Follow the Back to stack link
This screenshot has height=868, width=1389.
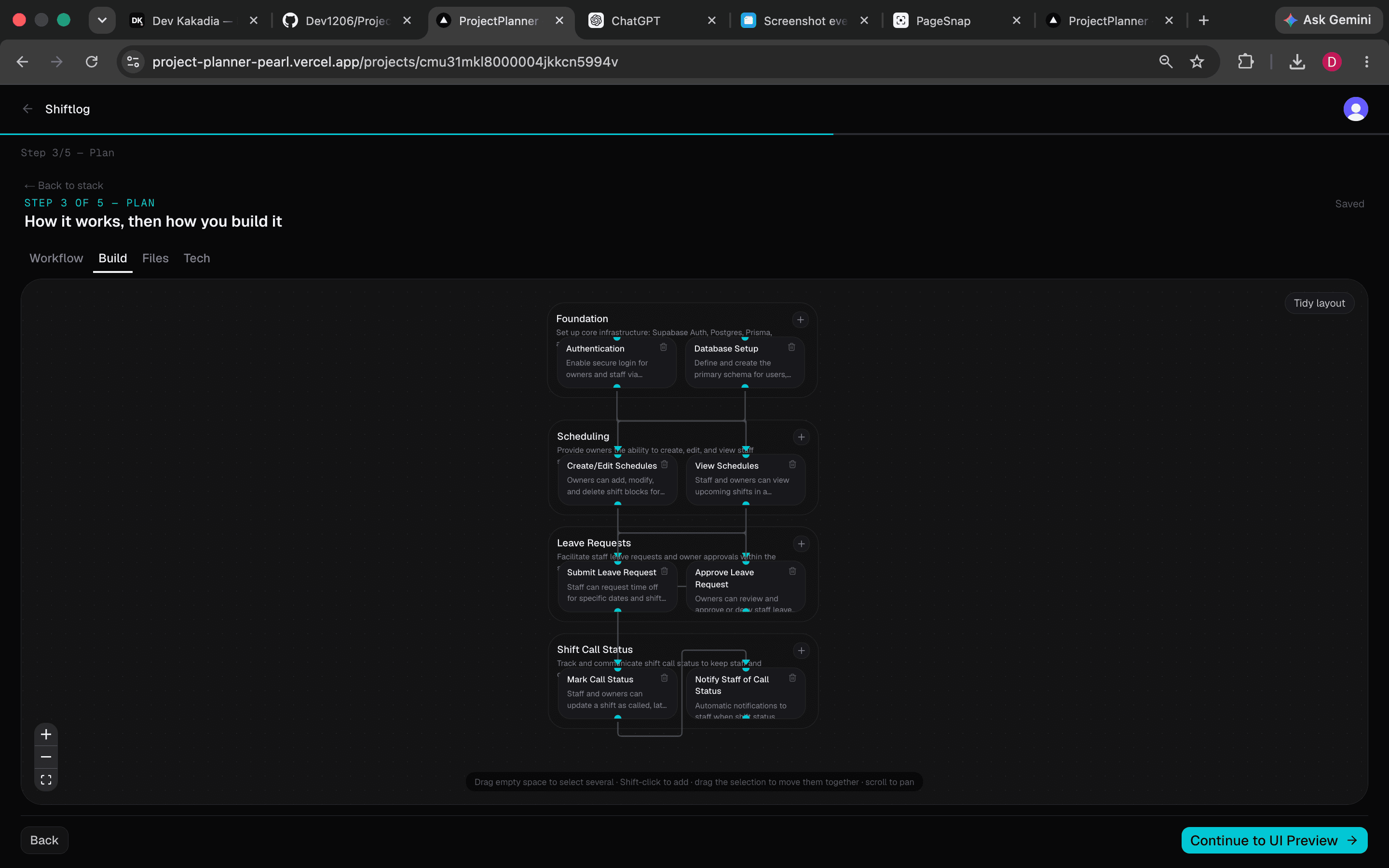pyautogui.click(x=64, y=186)
